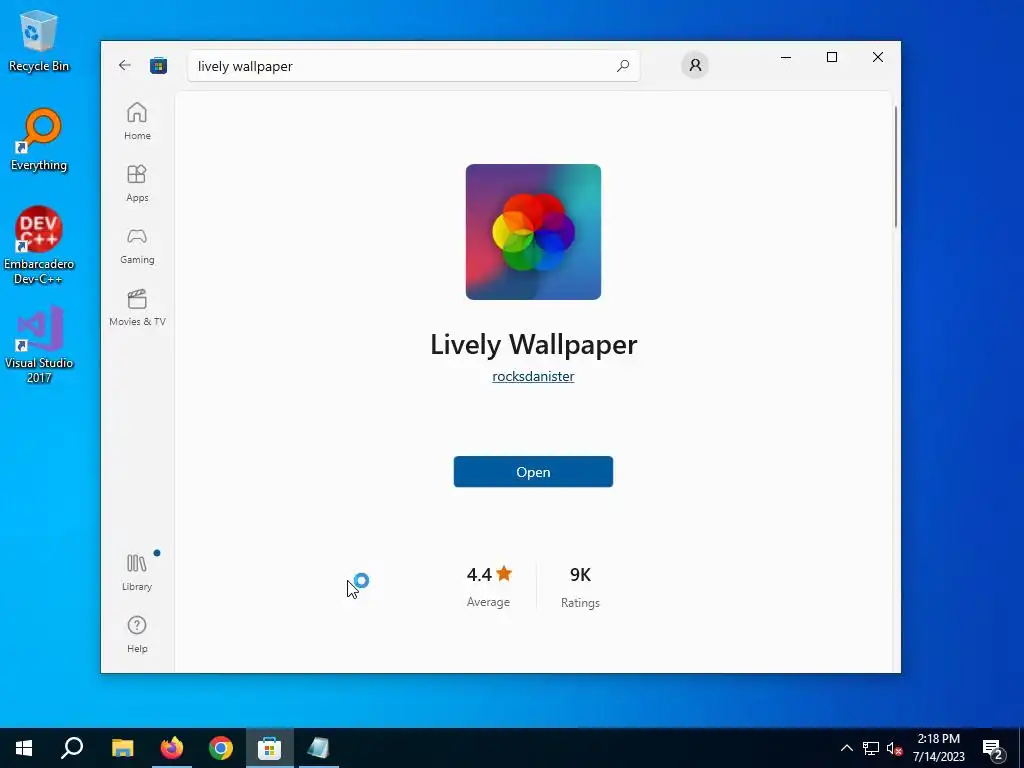Close the Microsoft Store window

tap(878, 57)
